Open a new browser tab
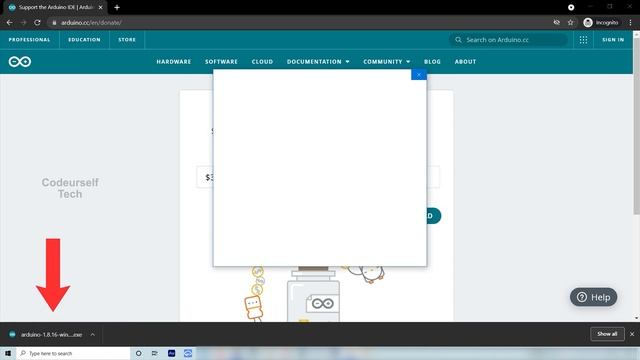Image resolution: width=640 pixels, height=360 pixels. click(x=117, y=7)
